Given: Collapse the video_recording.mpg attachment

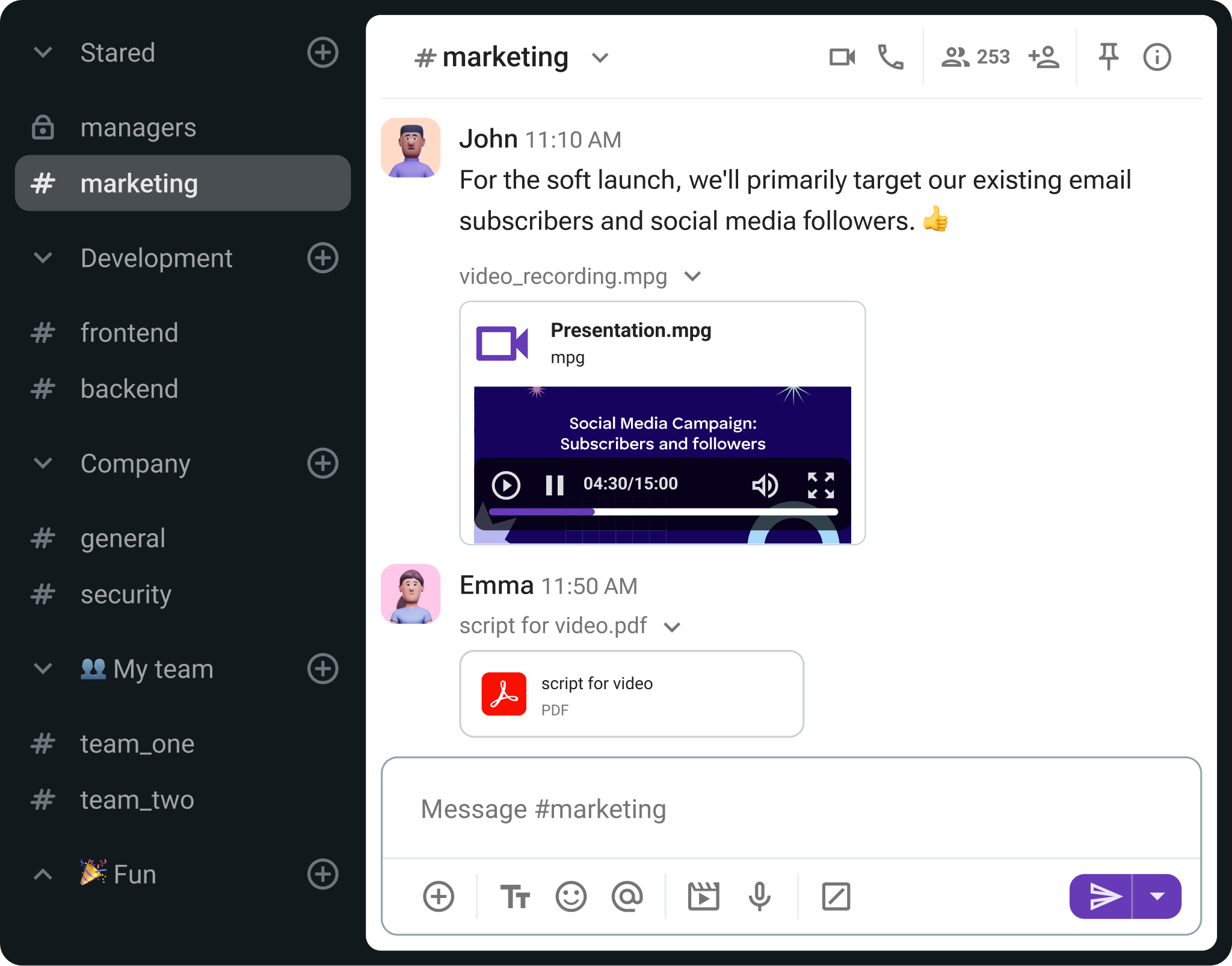Looking at the screenshot, I should click(x=693, y=276).
